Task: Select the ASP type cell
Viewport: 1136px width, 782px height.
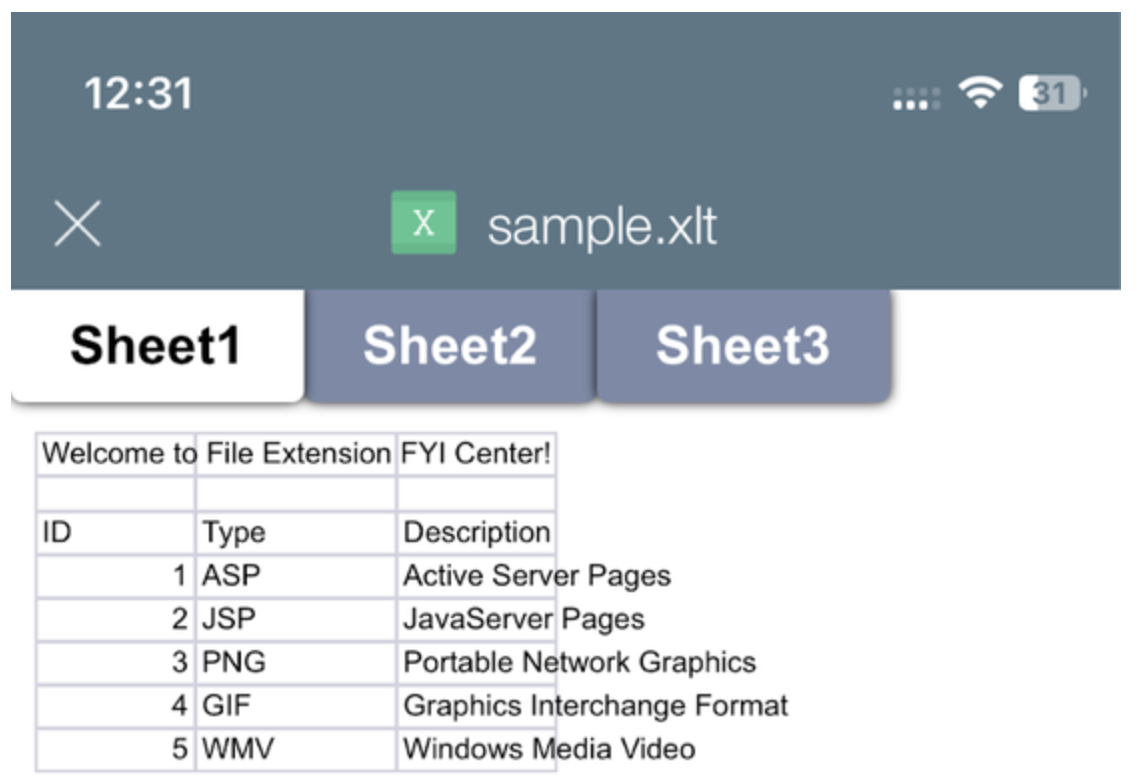Action: [296, 576]
